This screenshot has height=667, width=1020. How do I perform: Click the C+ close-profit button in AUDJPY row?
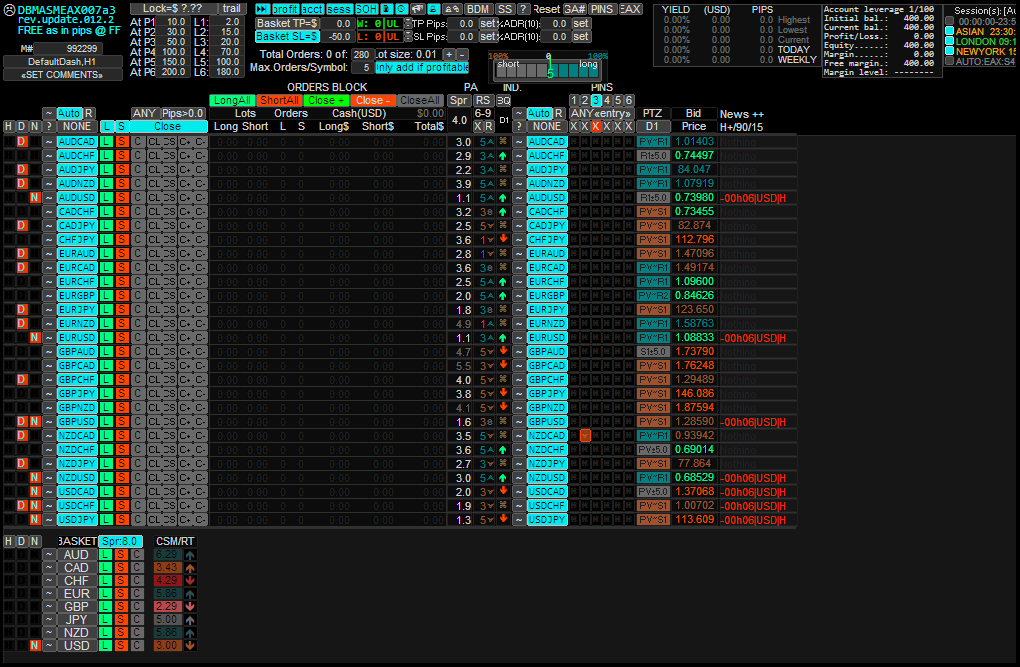pyautogui.click(x=185, y=170)
